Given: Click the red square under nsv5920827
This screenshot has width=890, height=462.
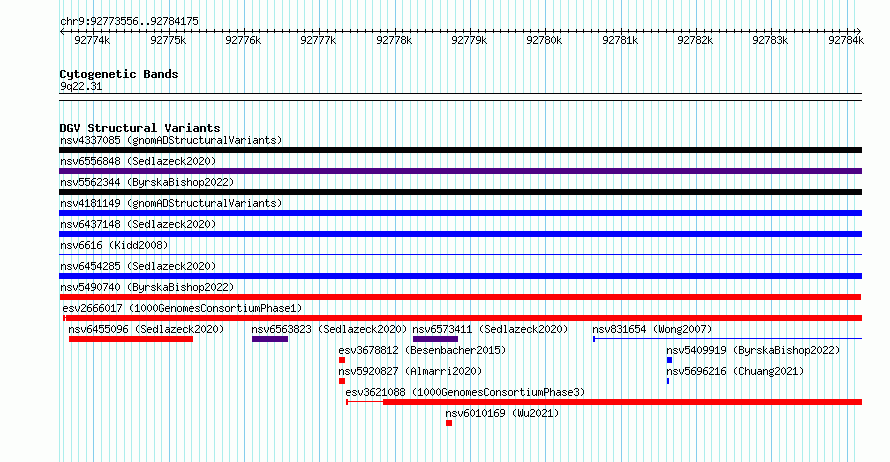Looking at the screenshot, I should 342,381.
